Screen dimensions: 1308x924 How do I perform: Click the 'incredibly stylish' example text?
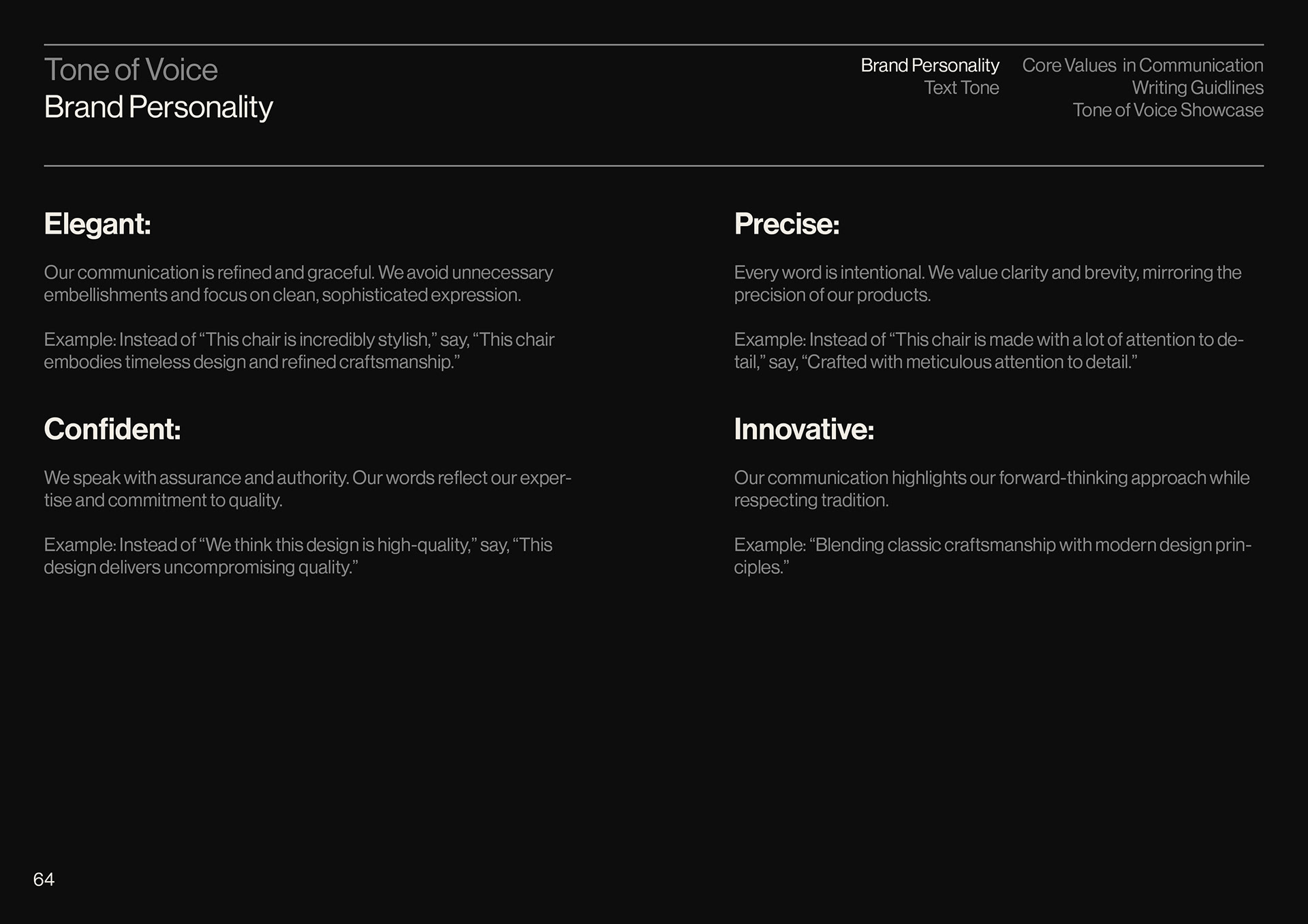(298, 351)
